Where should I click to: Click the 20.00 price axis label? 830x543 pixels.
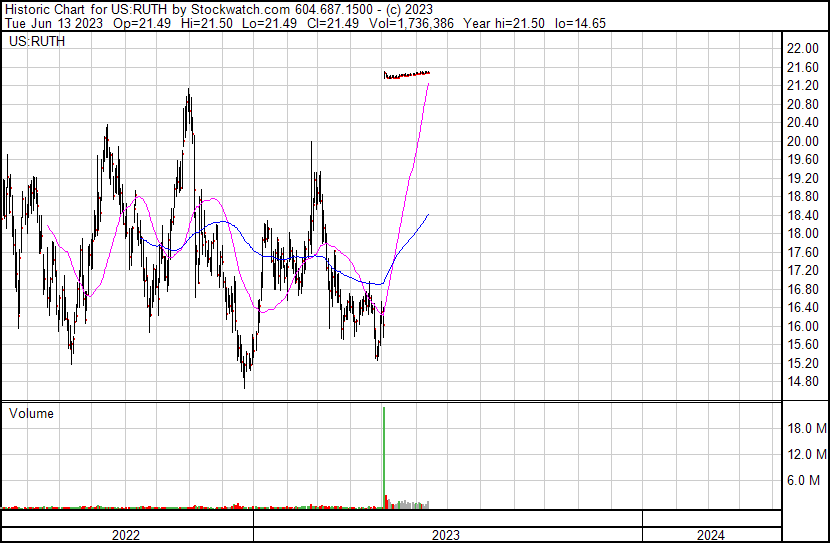pos(803,142)
